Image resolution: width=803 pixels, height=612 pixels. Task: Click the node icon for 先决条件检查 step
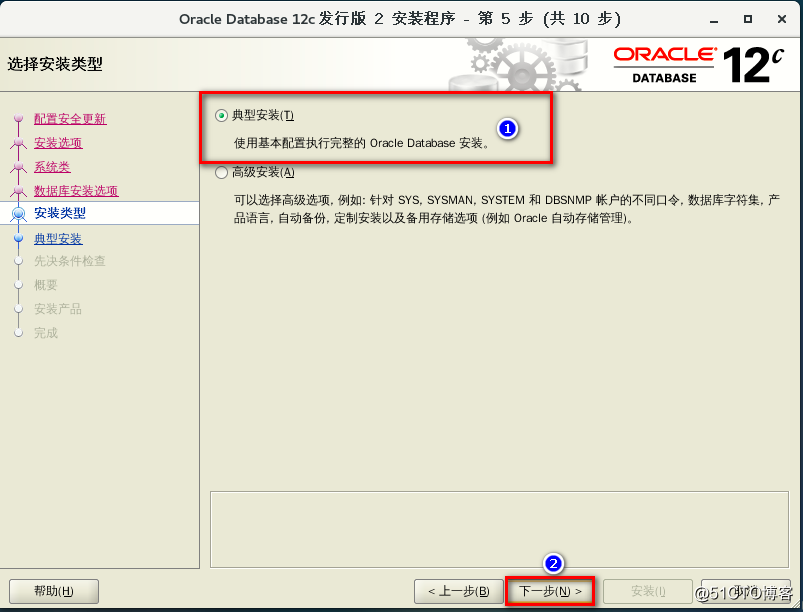pos(19,262)
